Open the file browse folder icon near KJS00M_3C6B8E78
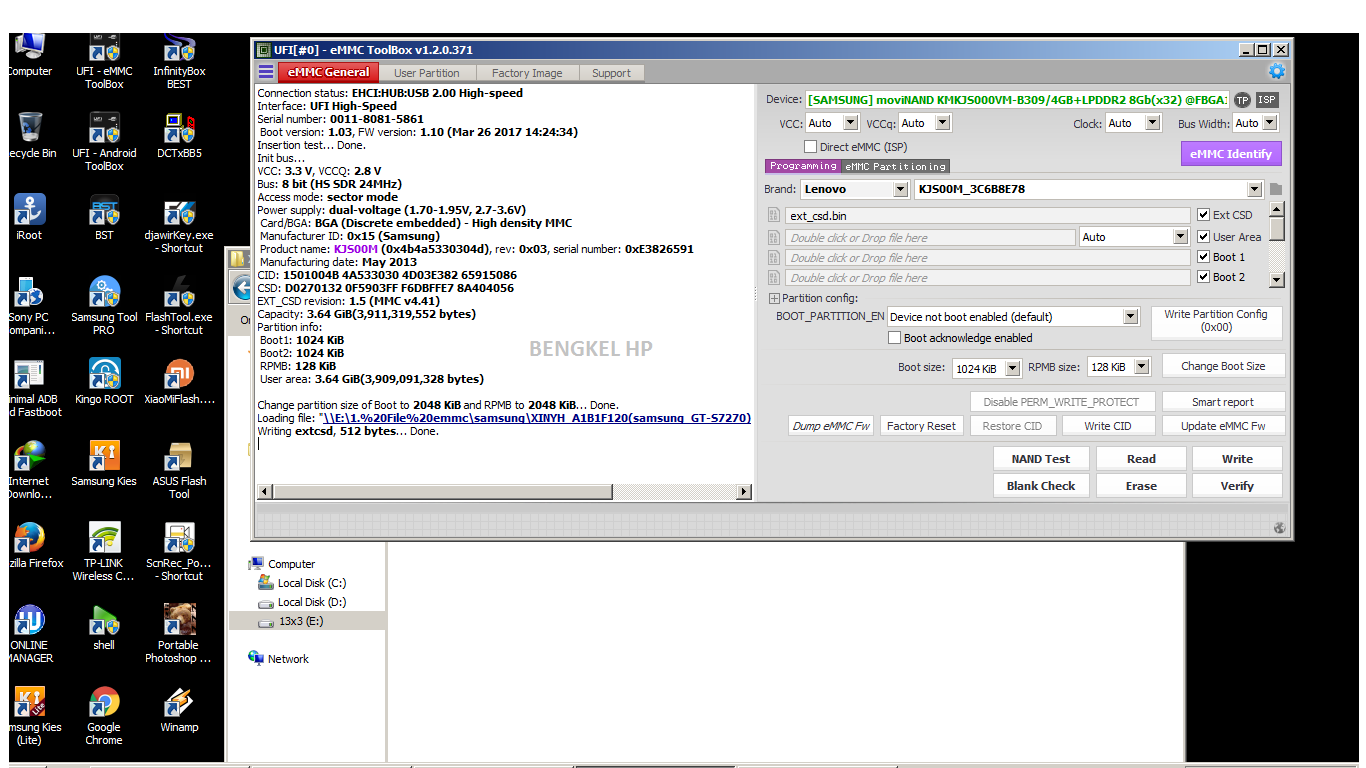This screenshot has height=768, width=1366. coord(1277,188)
